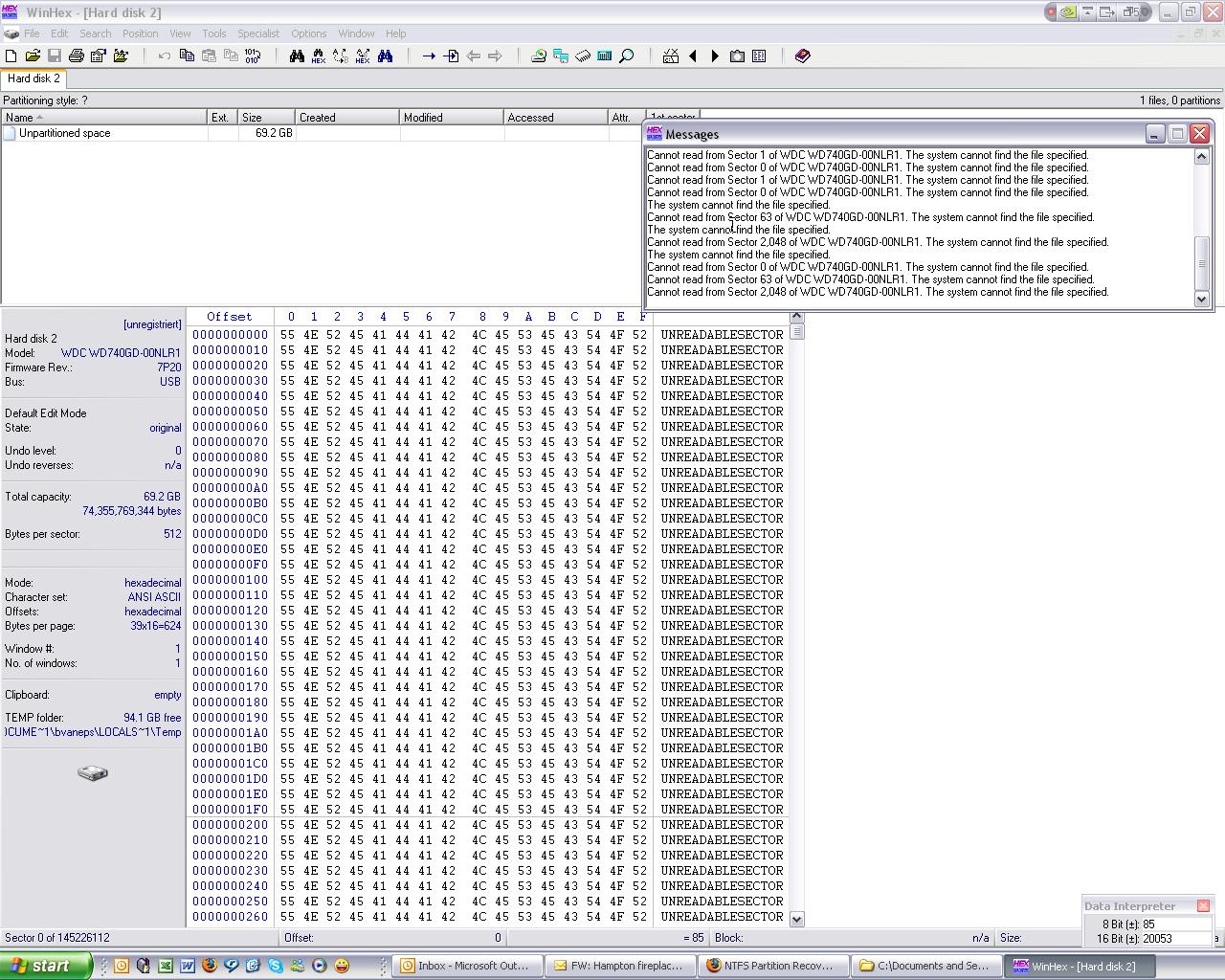Click the right black triangle icon

click(715, 56)
